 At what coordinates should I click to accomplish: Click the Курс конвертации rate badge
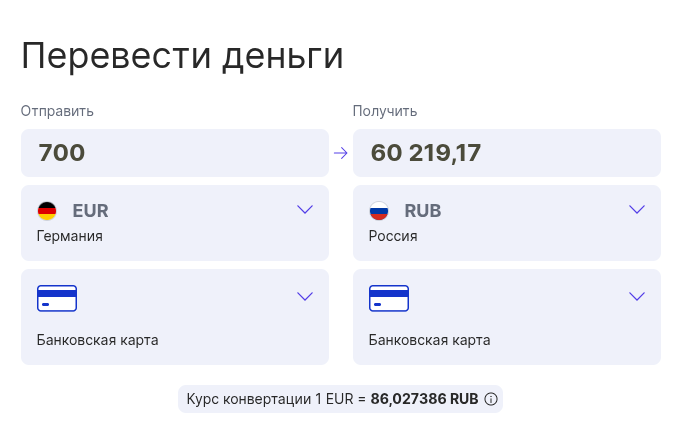341,399
